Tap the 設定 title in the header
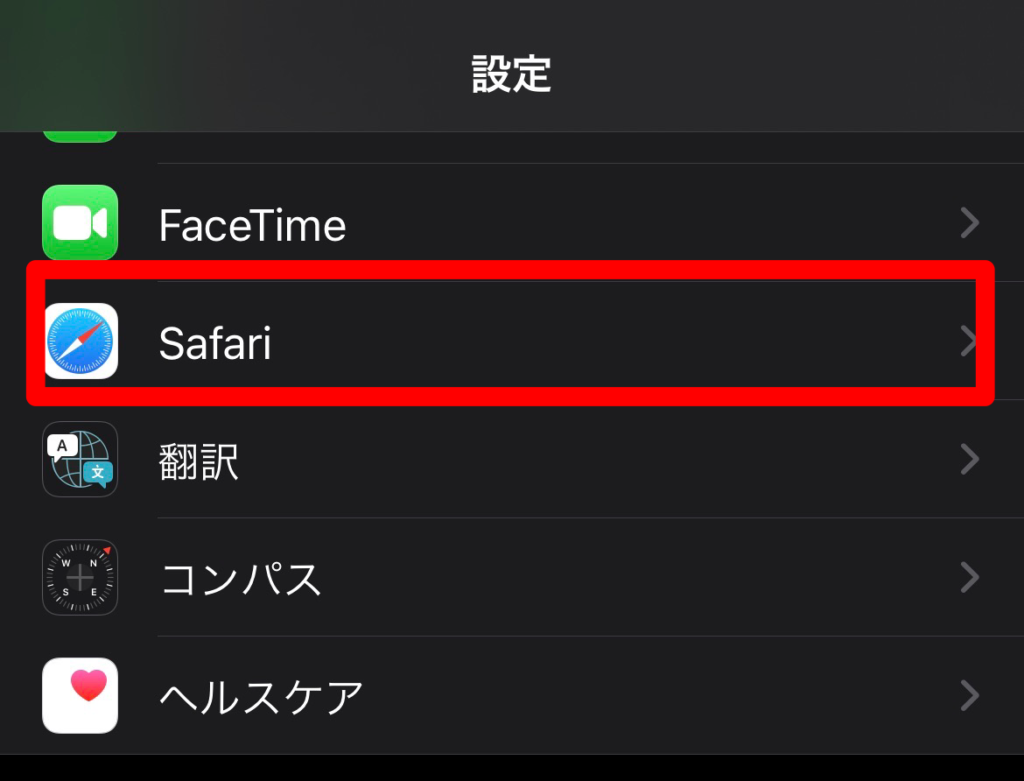 point(511,74)
